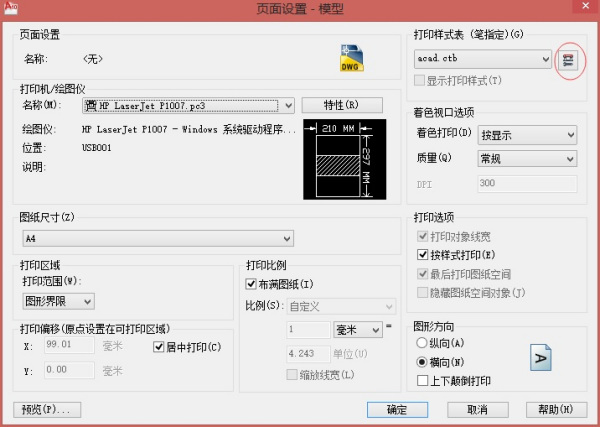Open the plot style table editor icon
The width and height of the screenshot is (600, 427).
pos(568,60)
